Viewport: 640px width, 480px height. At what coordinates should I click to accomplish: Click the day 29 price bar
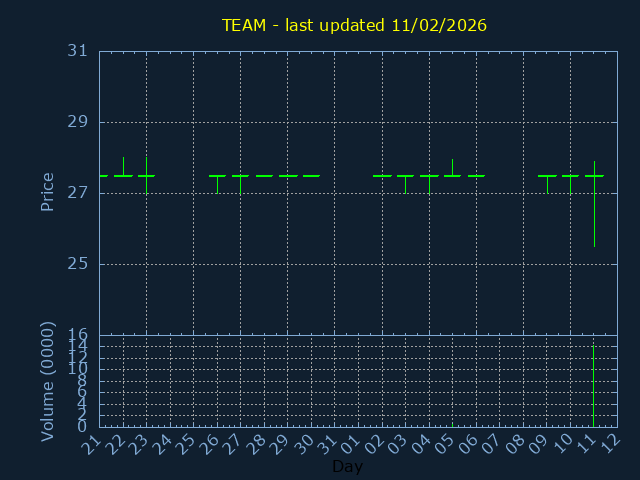tap(288, 176)
